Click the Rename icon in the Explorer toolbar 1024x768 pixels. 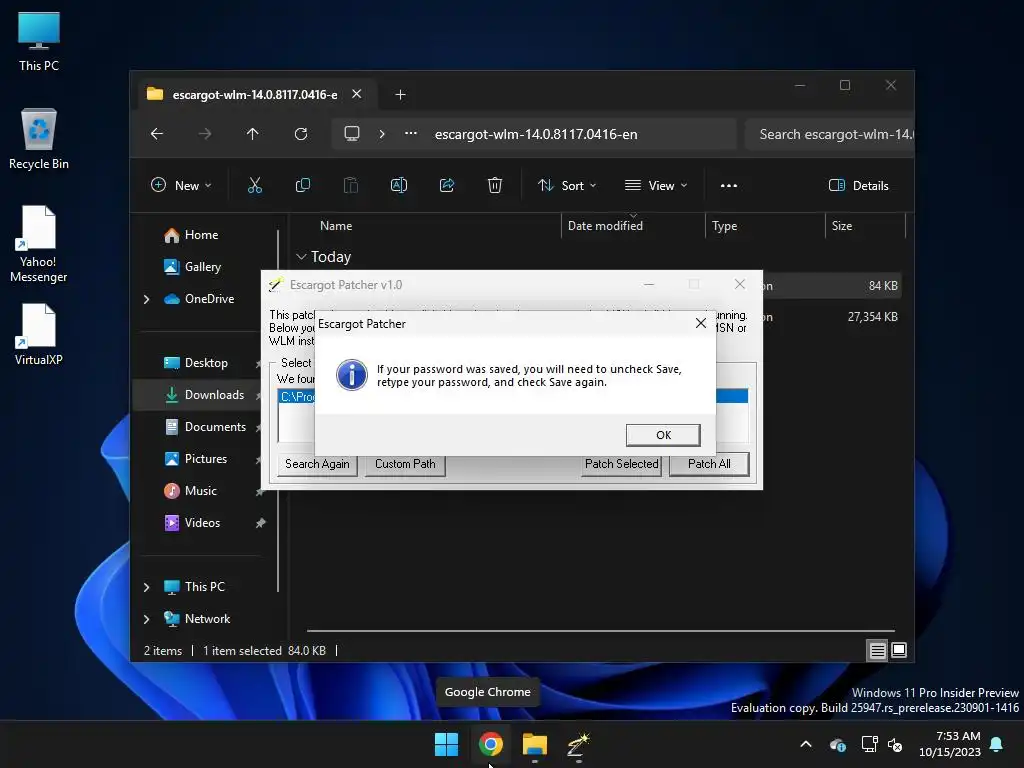pos(399,185)
